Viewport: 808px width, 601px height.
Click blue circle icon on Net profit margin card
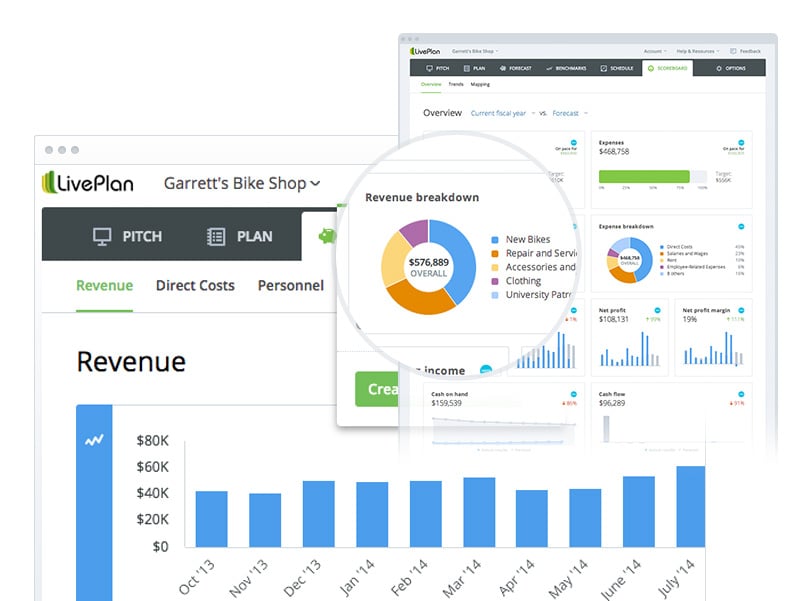741,310
